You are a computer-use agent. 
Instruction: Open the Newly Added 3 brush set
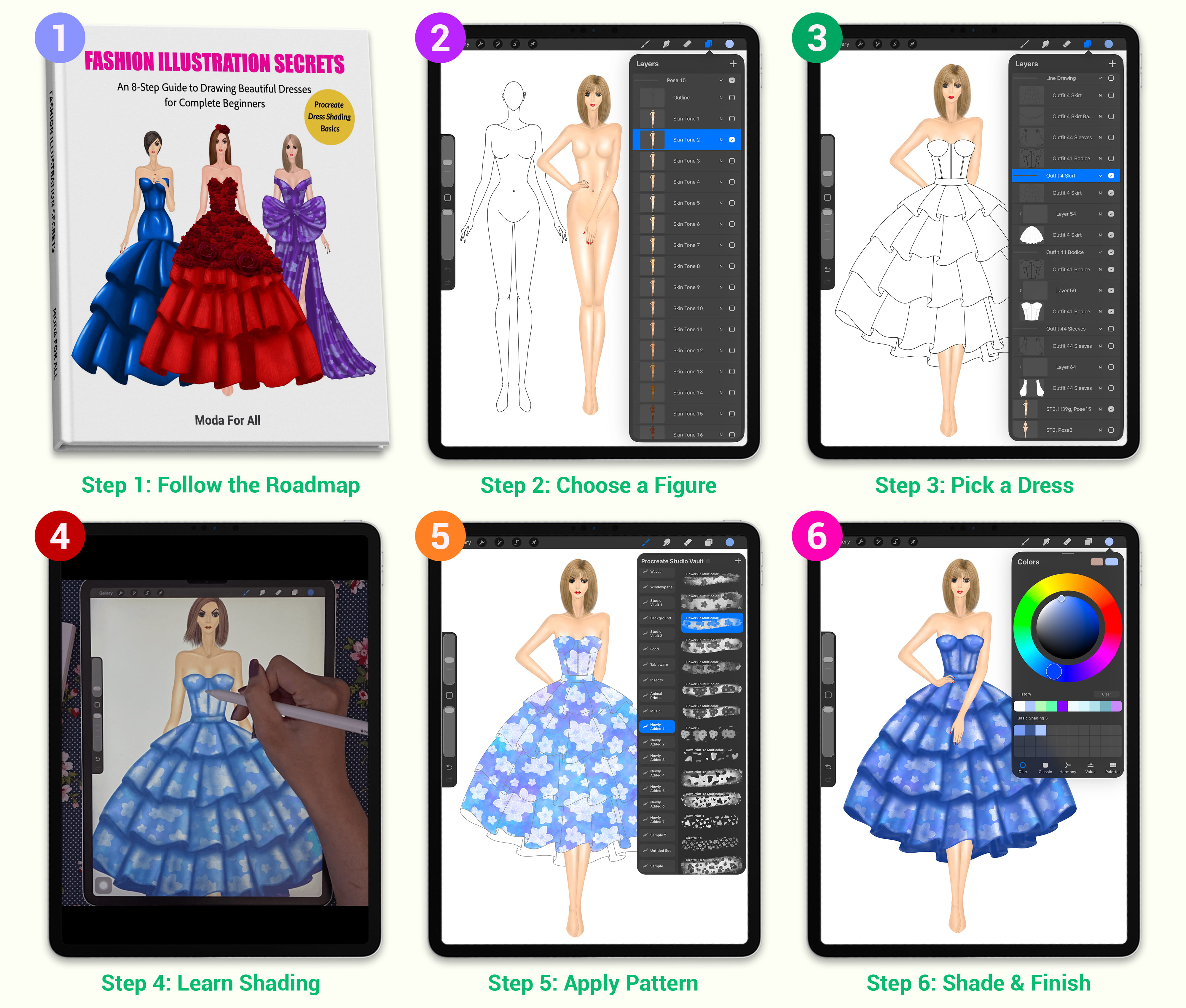coord(657,758)
